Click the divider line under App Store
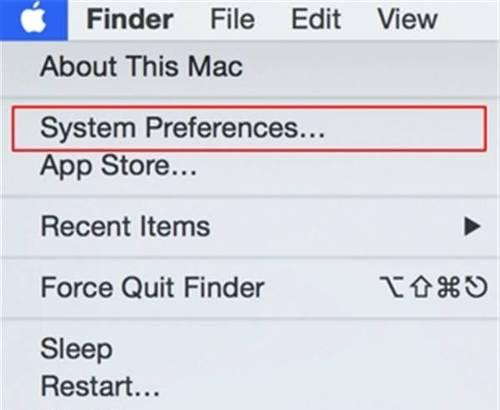Image resolution: width=500 pixels, height=410 pixels. pos(250,196)
